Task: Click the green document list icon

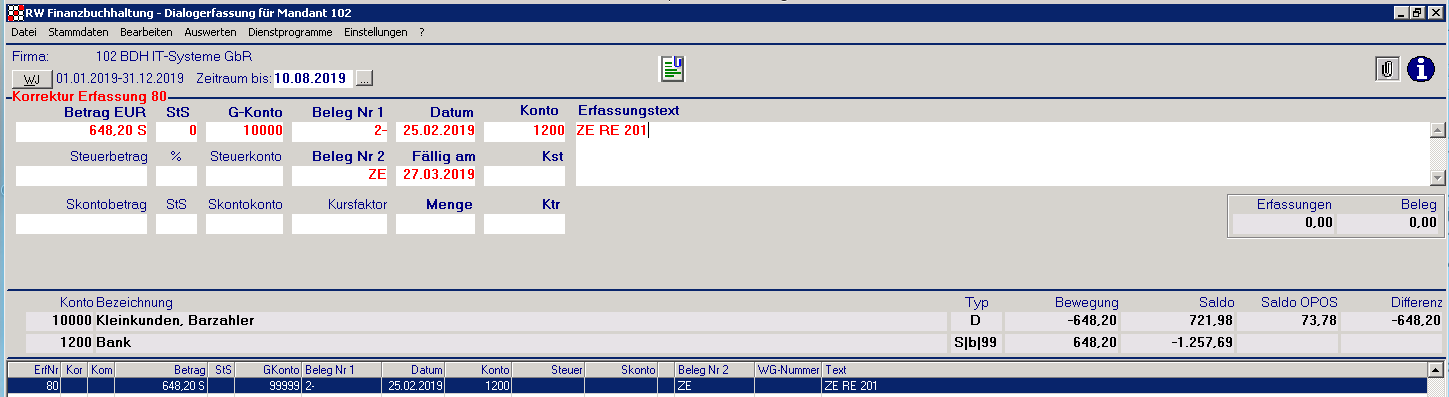Action: (x=672, y=68)
